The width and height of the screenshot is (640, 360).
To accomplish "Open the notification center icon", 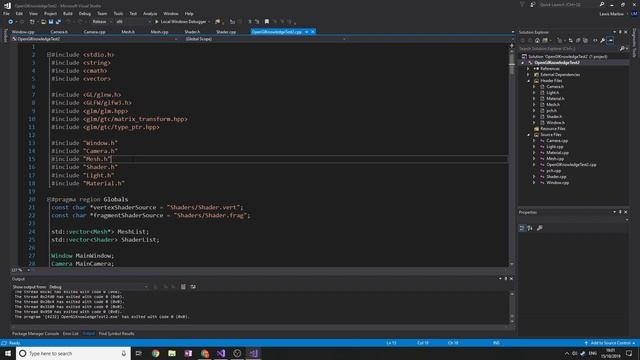I will click(x=629, y=353).
